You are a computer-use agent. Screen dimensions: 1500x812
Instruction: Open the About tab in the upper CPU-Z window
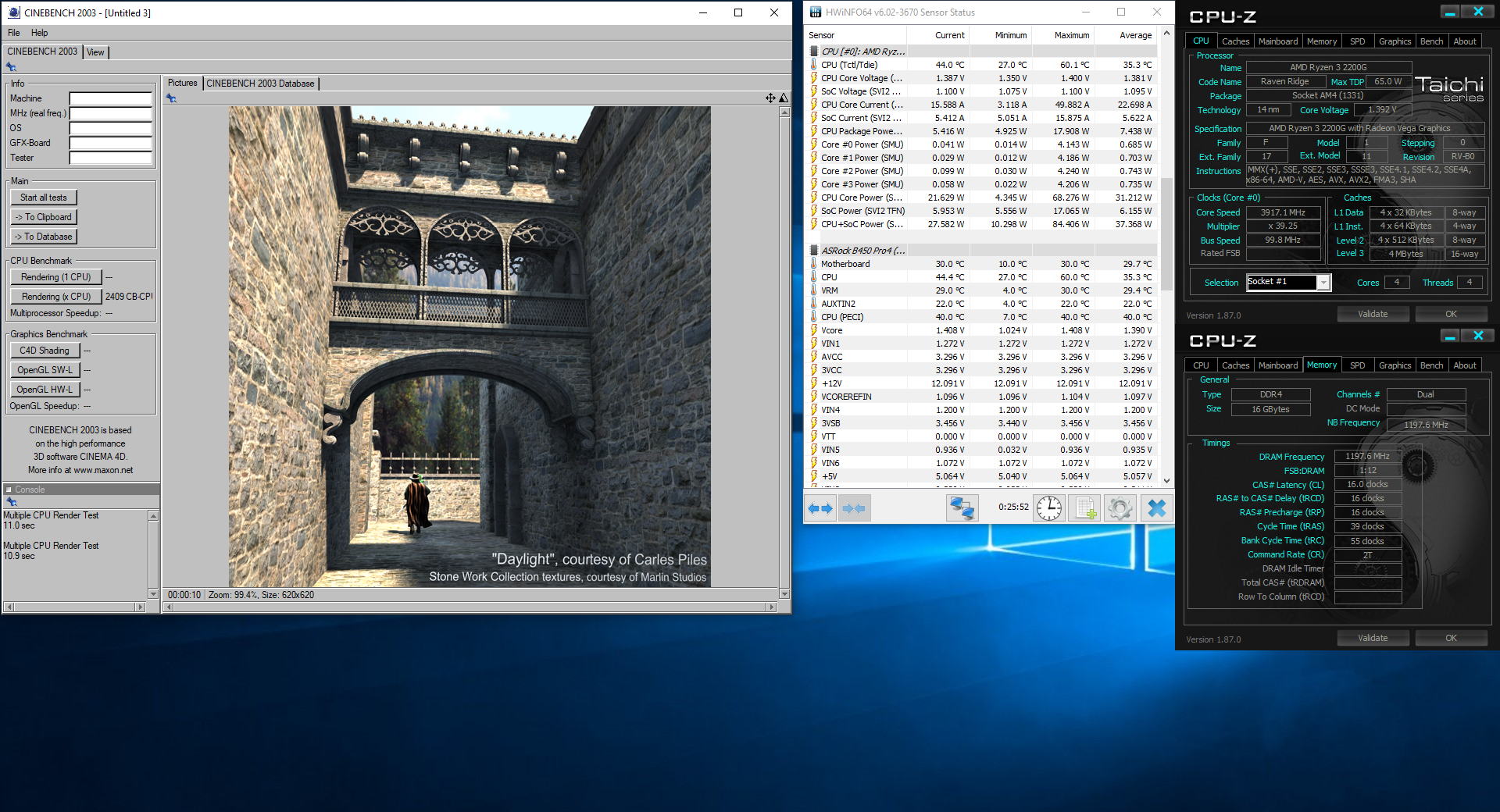click(x=1465, y=41)
